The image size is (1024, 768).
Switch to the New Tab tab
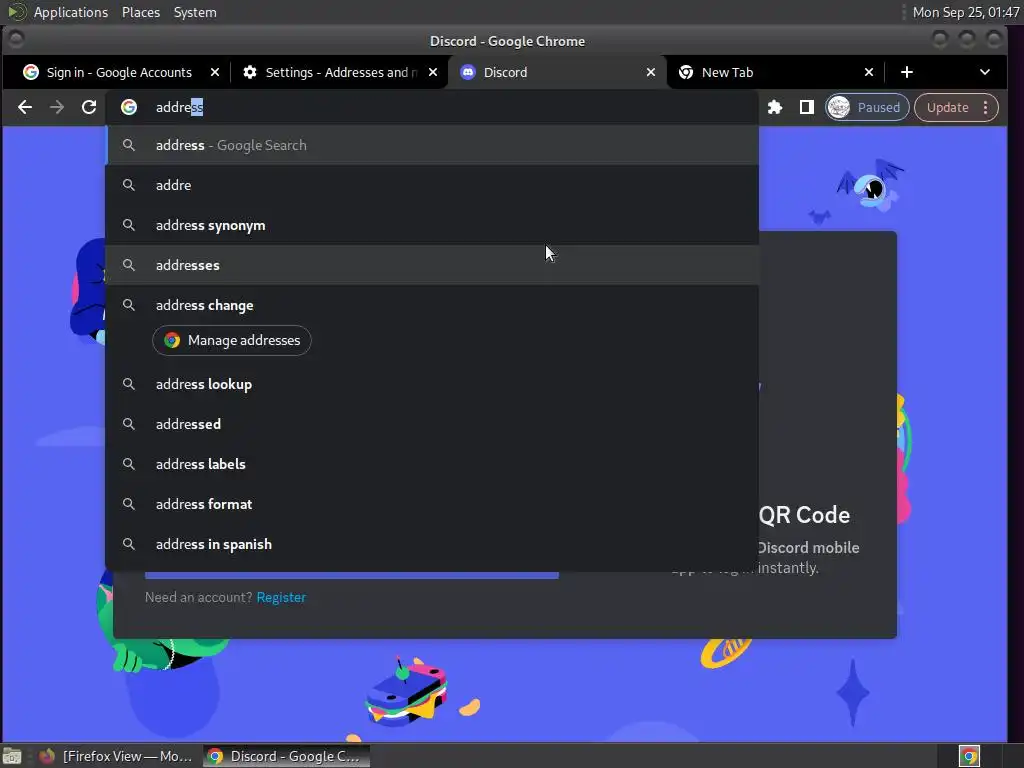(x=776, y=72)
